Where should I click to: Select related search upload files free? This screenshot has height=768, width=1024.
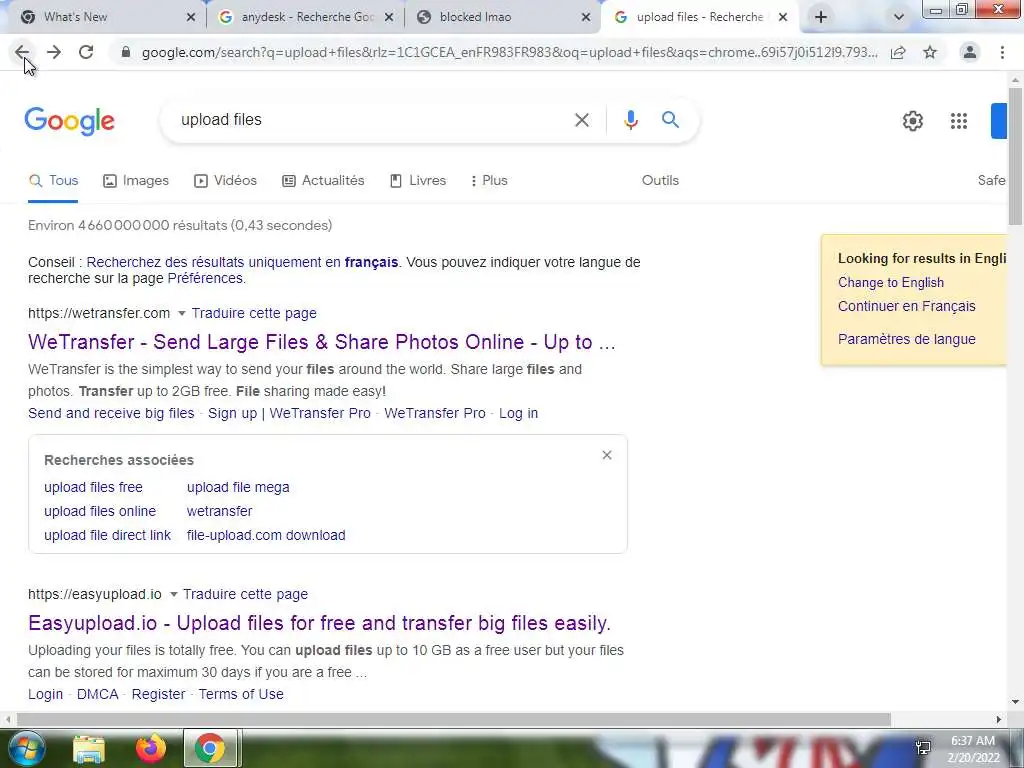point(93,487)
